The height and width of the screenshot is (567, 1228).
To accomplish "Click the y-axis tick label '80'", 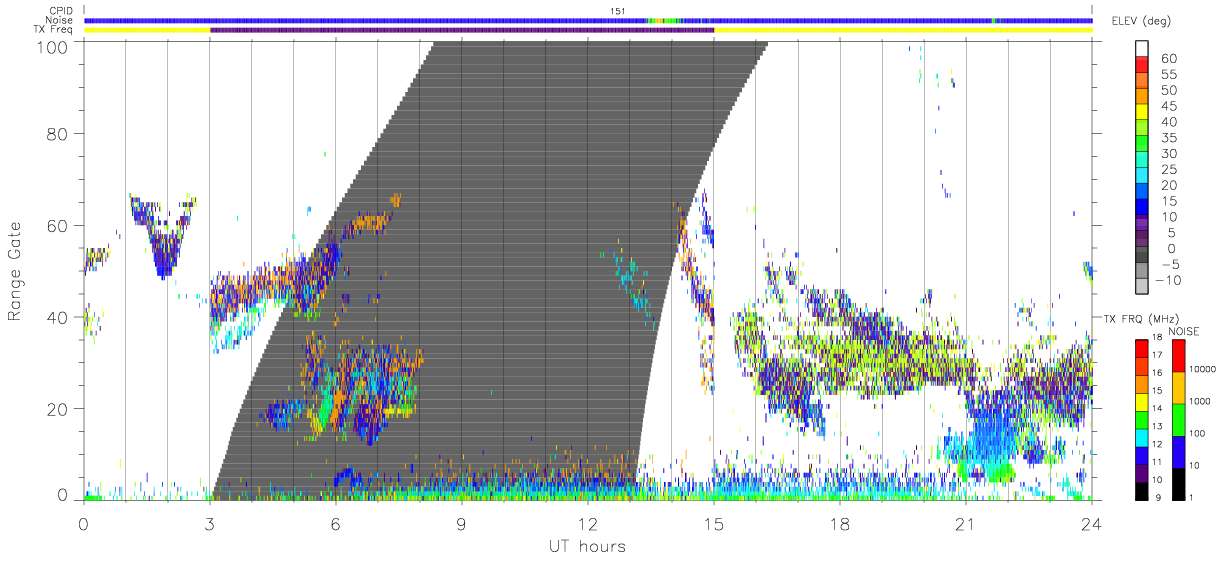I will coord(57,134).
